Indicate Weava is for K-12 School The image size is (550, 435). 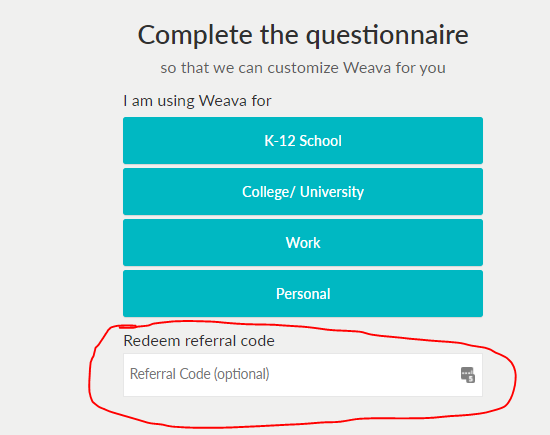303,141
